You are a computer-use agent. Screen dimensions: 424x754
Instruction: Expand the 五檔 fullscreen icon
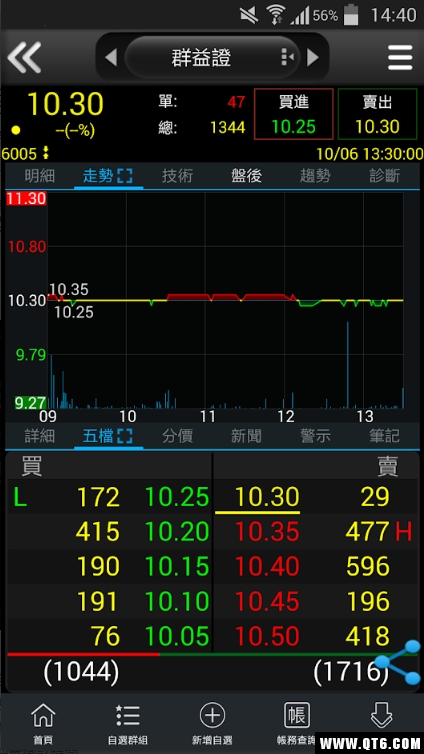[125, 437]
